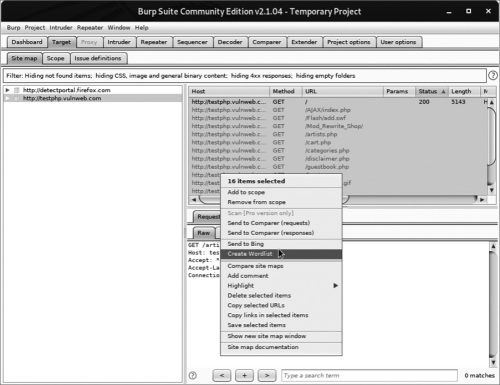The height and width of the screenshot is (385, 500).
Task: Click the filter help question mark icon
Action: tap(493, 76)
